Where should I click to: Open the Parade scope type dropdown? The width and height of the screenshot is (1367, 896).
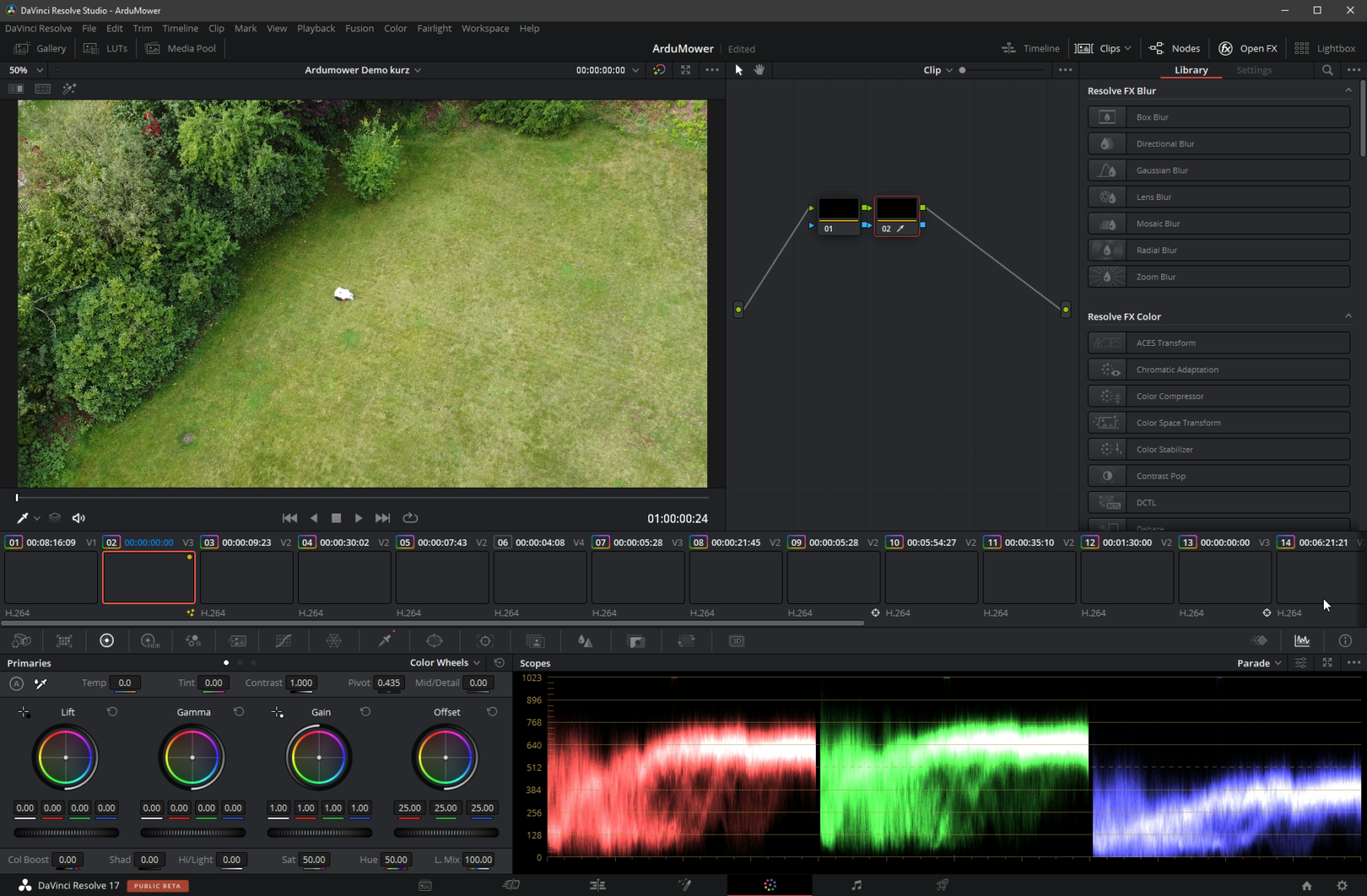tap(1259, 663)
